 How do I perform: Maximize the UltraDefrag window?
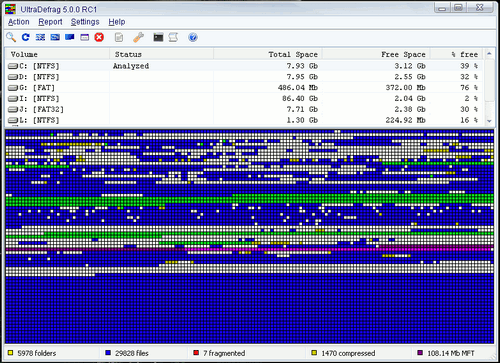click(459, 8)
